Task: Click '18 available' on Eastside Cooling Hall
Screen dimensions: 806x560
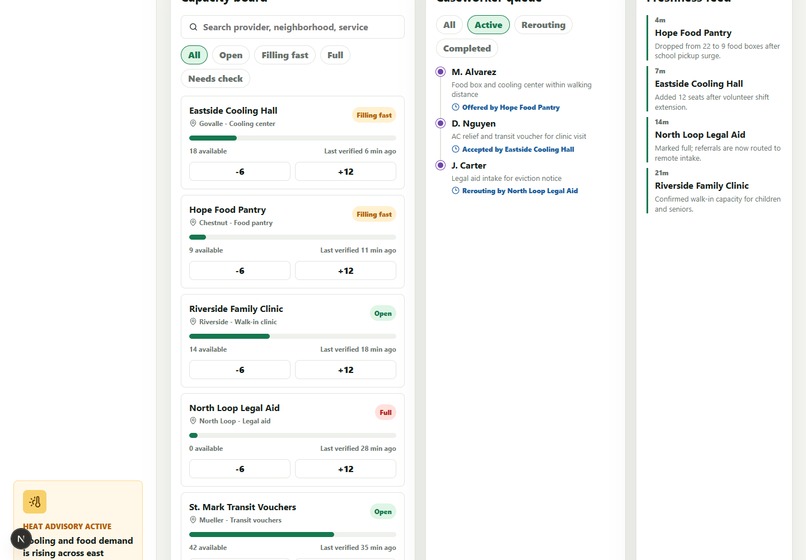Action: coord(208,151)
